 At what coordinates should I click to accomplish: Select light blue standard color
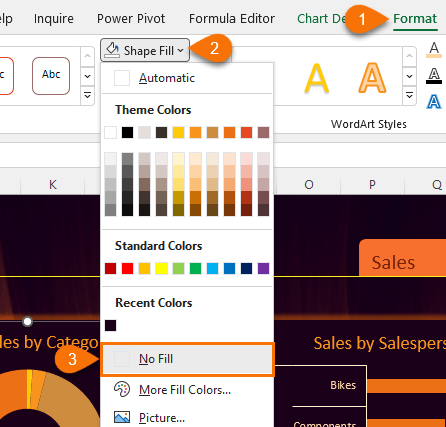[212, 268]
